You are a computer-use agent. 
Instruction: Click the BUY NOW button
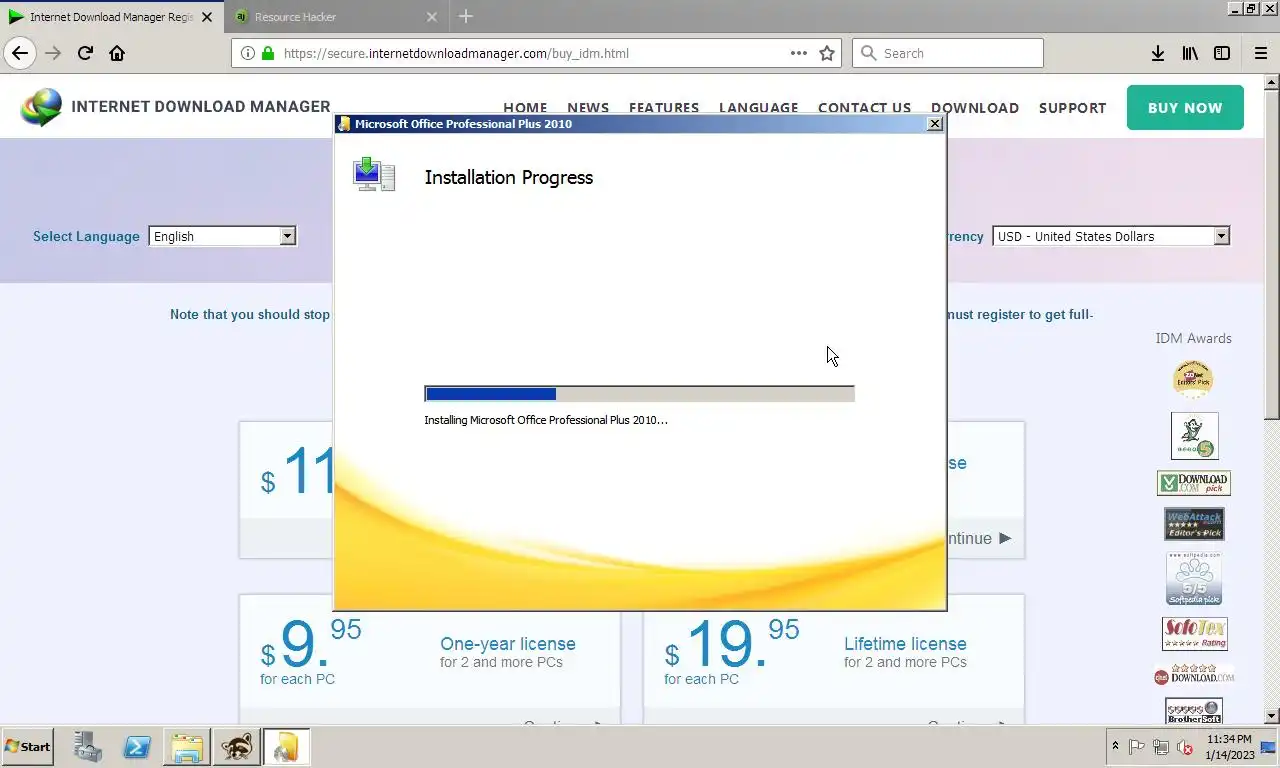[x=1185, y=107]
